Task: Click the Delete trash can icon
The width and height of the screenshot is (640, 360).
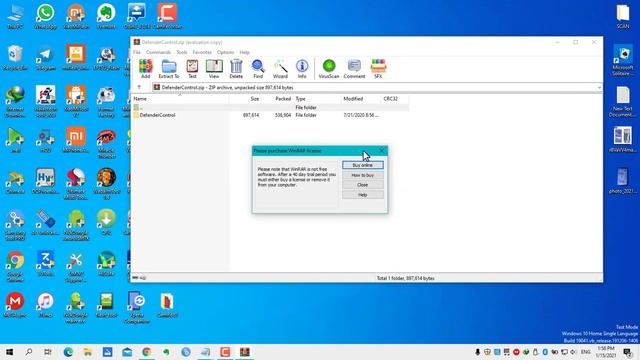Action: [x=236, y=69]
